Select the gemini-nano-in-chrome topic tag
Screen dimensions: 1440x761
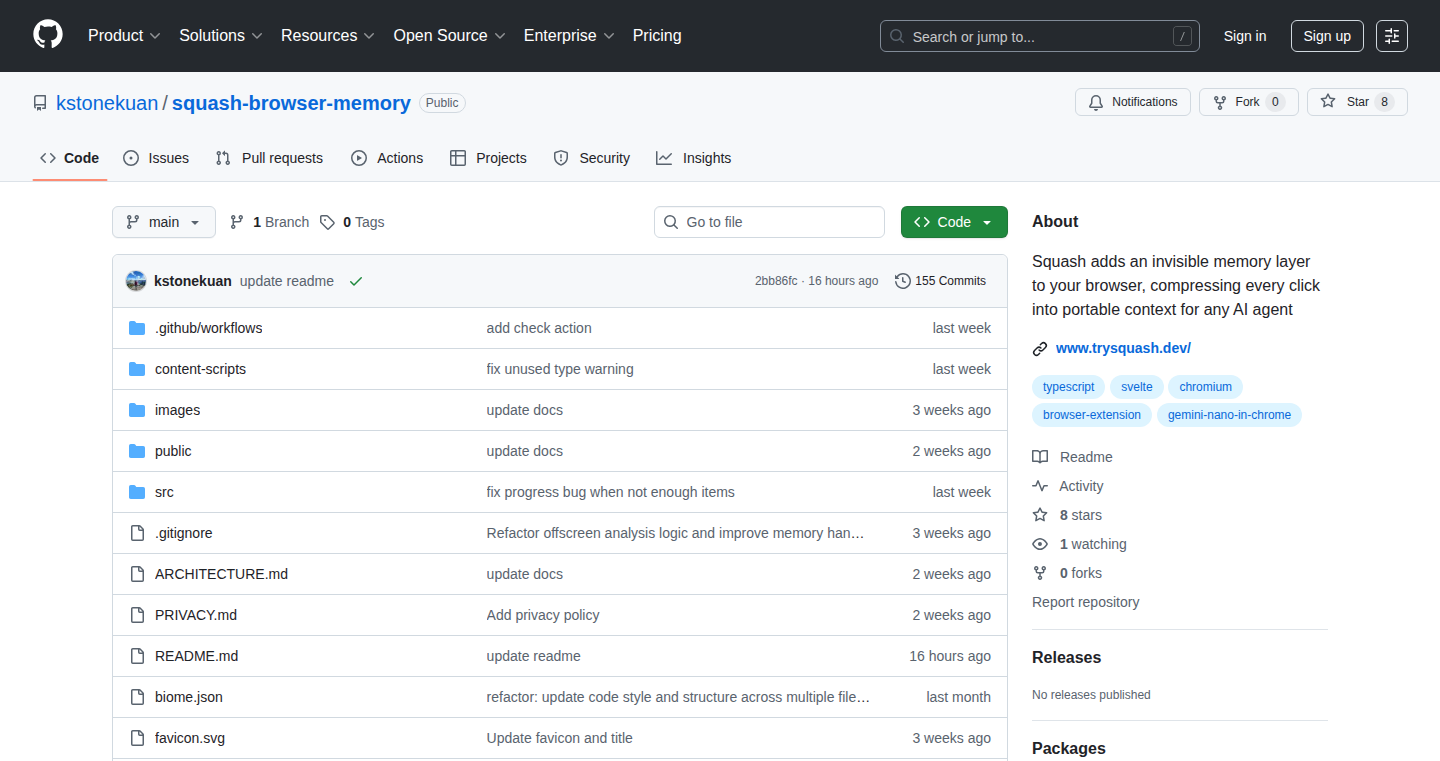coord(1229,415)
